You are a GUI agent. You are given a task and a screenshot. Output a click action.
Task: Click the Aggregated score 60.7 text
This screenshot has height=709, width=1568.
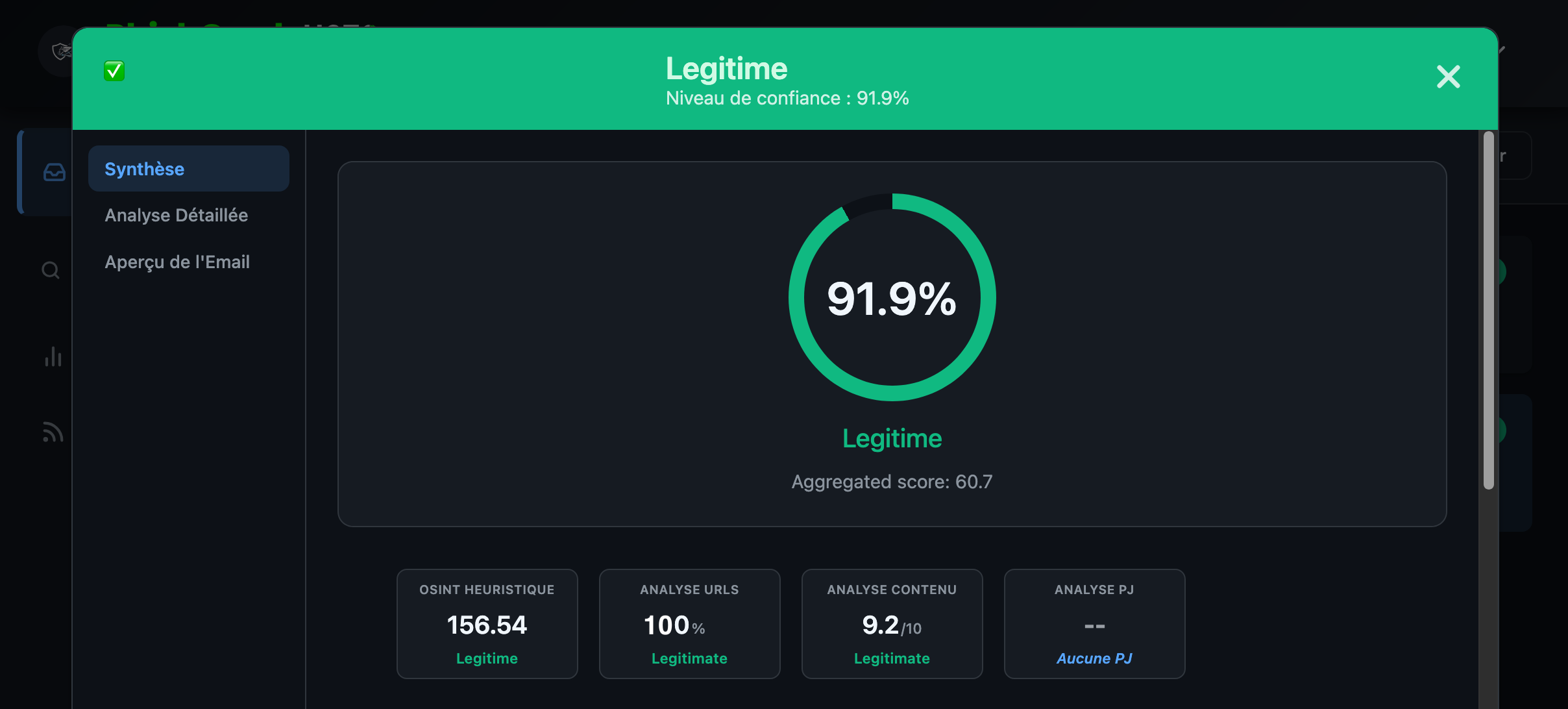tap(892, 482)
